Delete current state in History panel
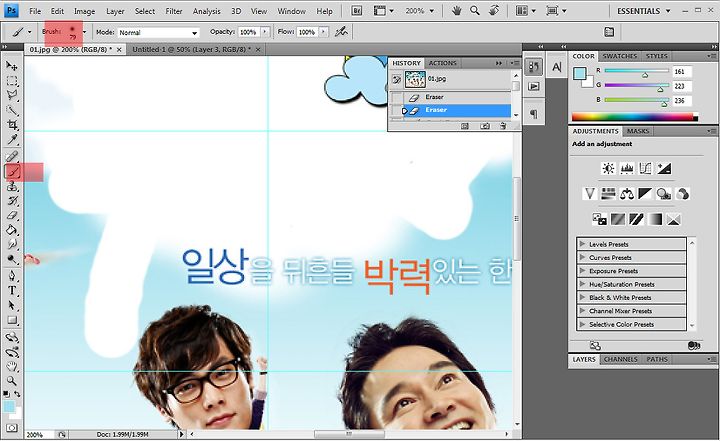This screenshot has height=441, width=720. (x=503, y=126)
